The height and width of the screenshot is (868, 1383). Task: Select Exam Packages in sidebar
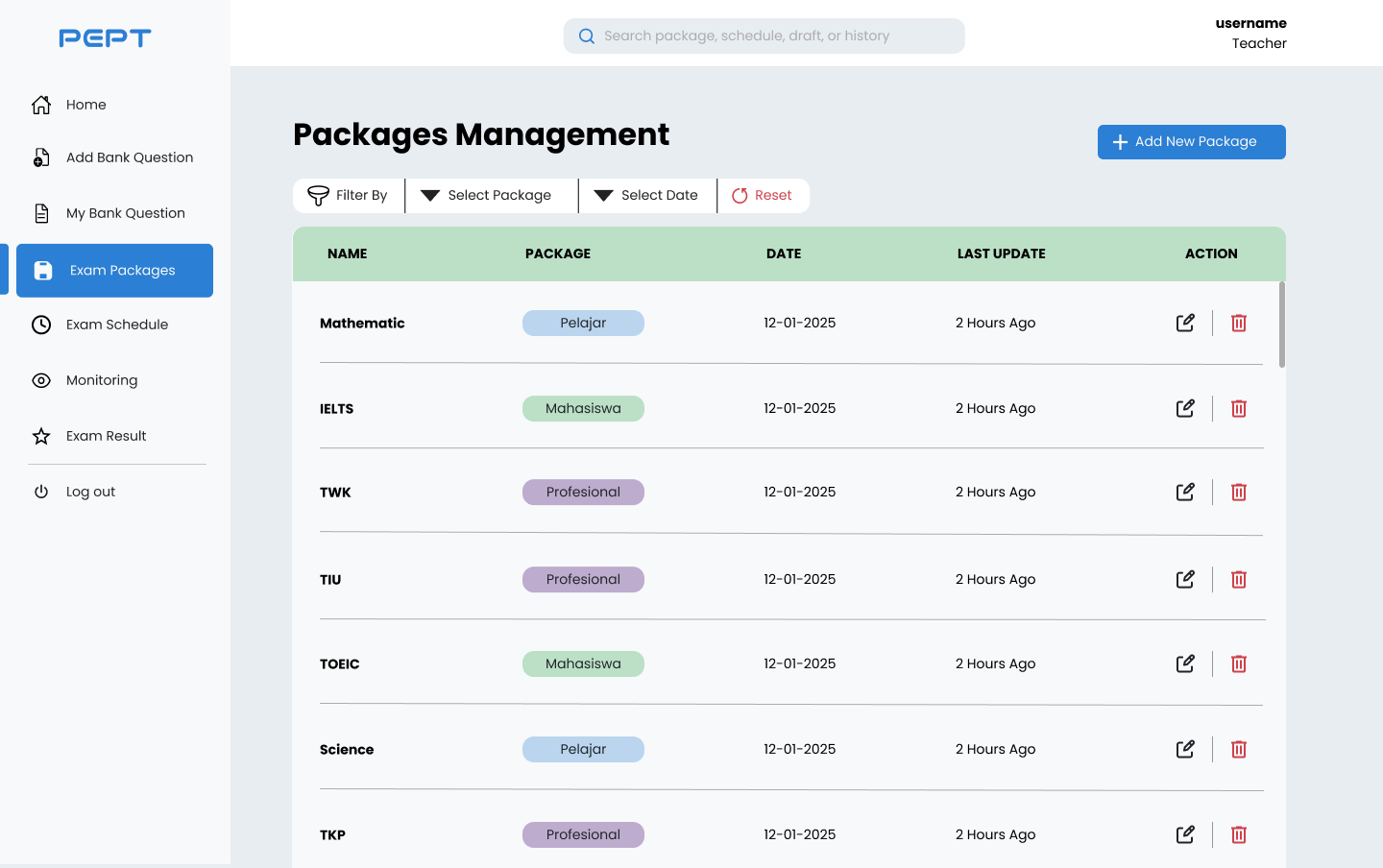(x=115, y=271)
